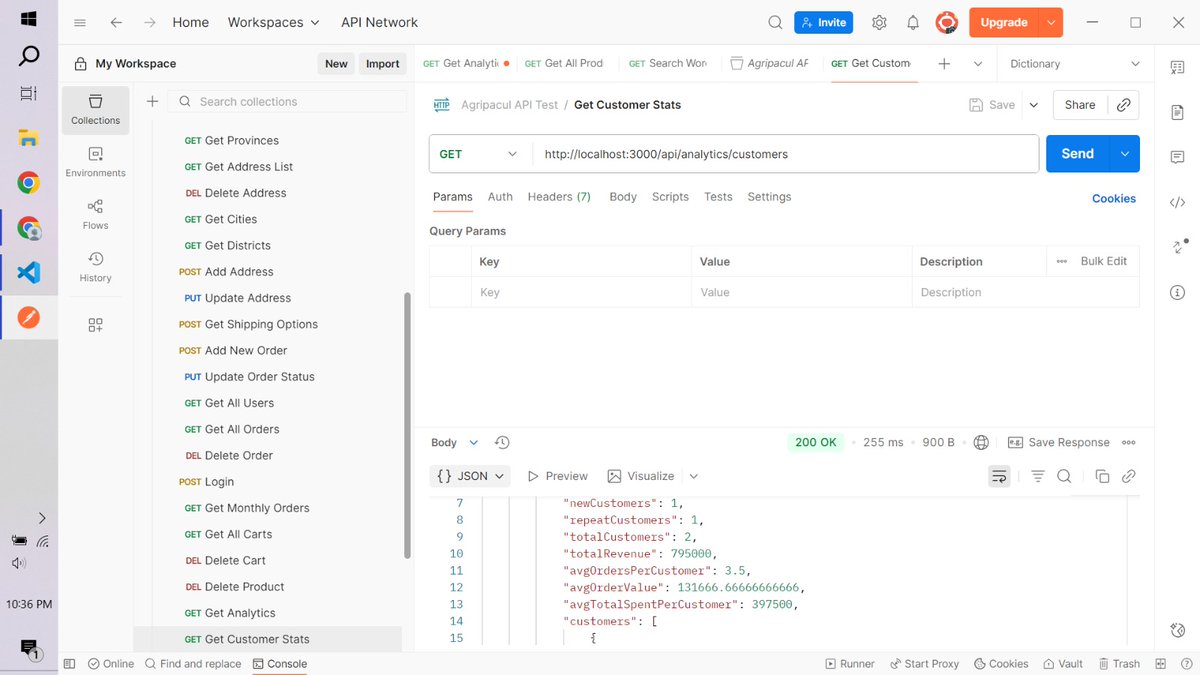
Task: Open the GET method dropdown
Action: (x=477, y=154)
